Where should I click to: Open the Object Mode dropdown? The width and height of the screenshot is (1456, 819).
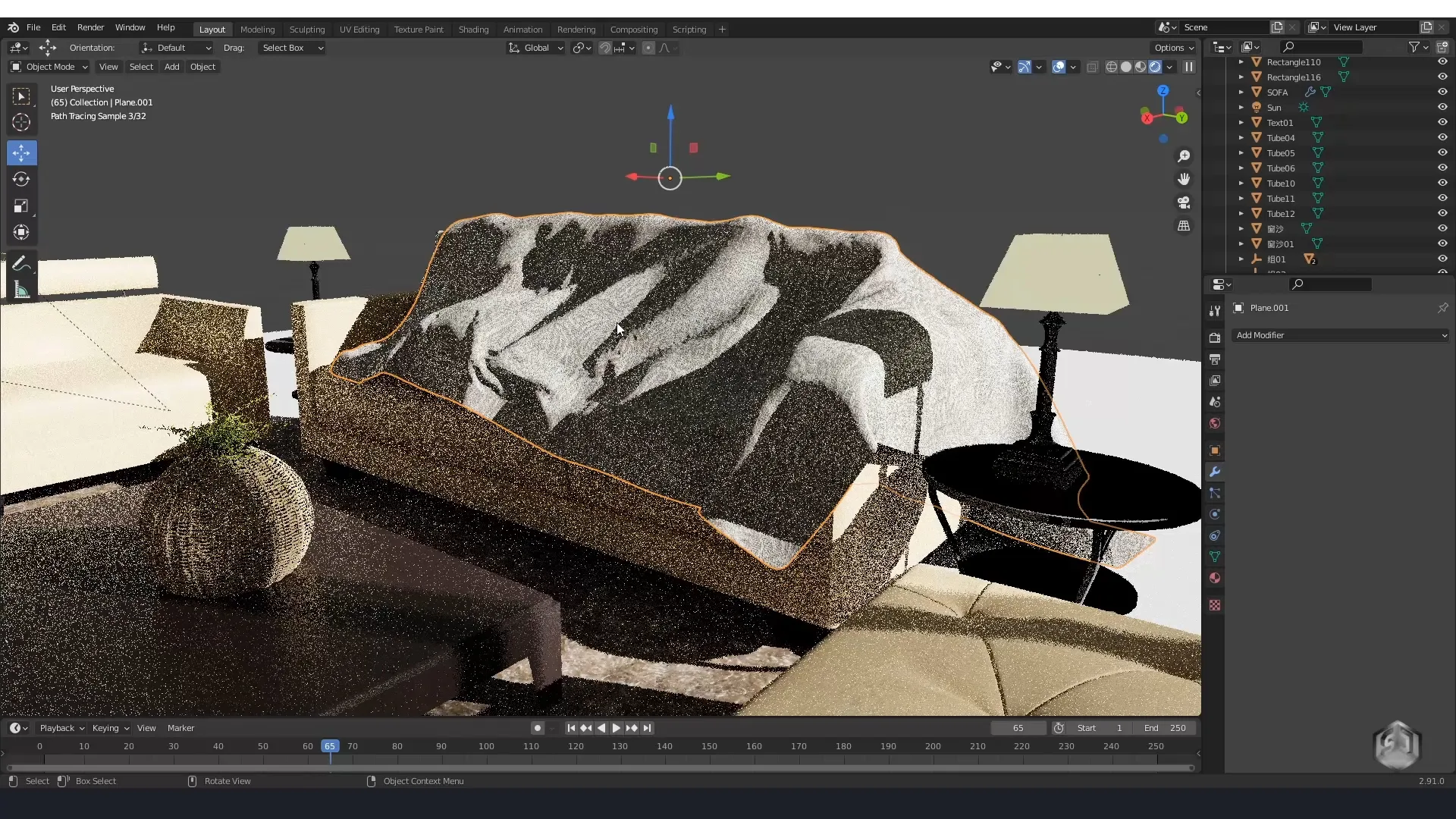coord(49,67)
